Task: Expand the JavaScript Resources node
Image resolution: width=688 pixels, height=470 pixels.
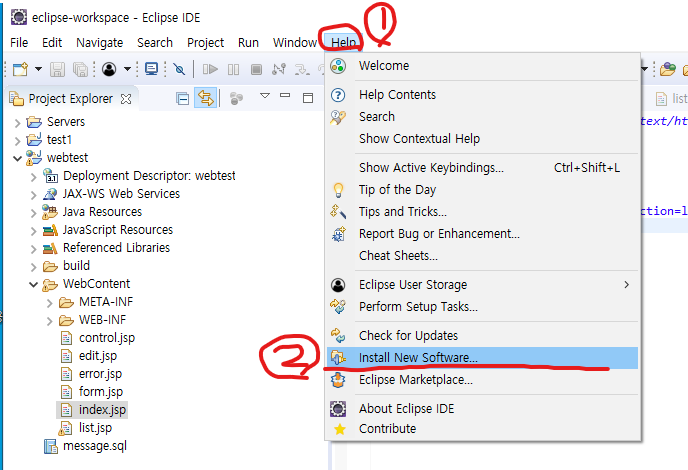Action: point(34,231)
